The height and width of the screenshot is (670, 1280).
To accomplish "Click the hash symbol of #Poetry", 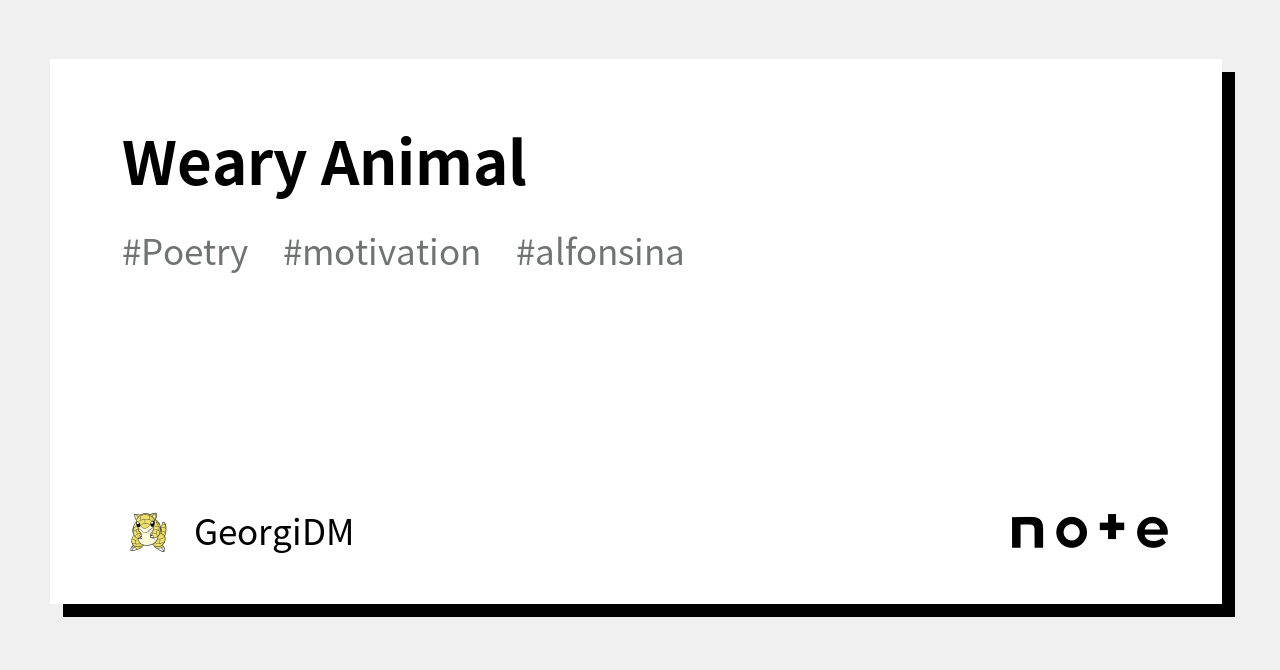I will click(x=131, y=253).
